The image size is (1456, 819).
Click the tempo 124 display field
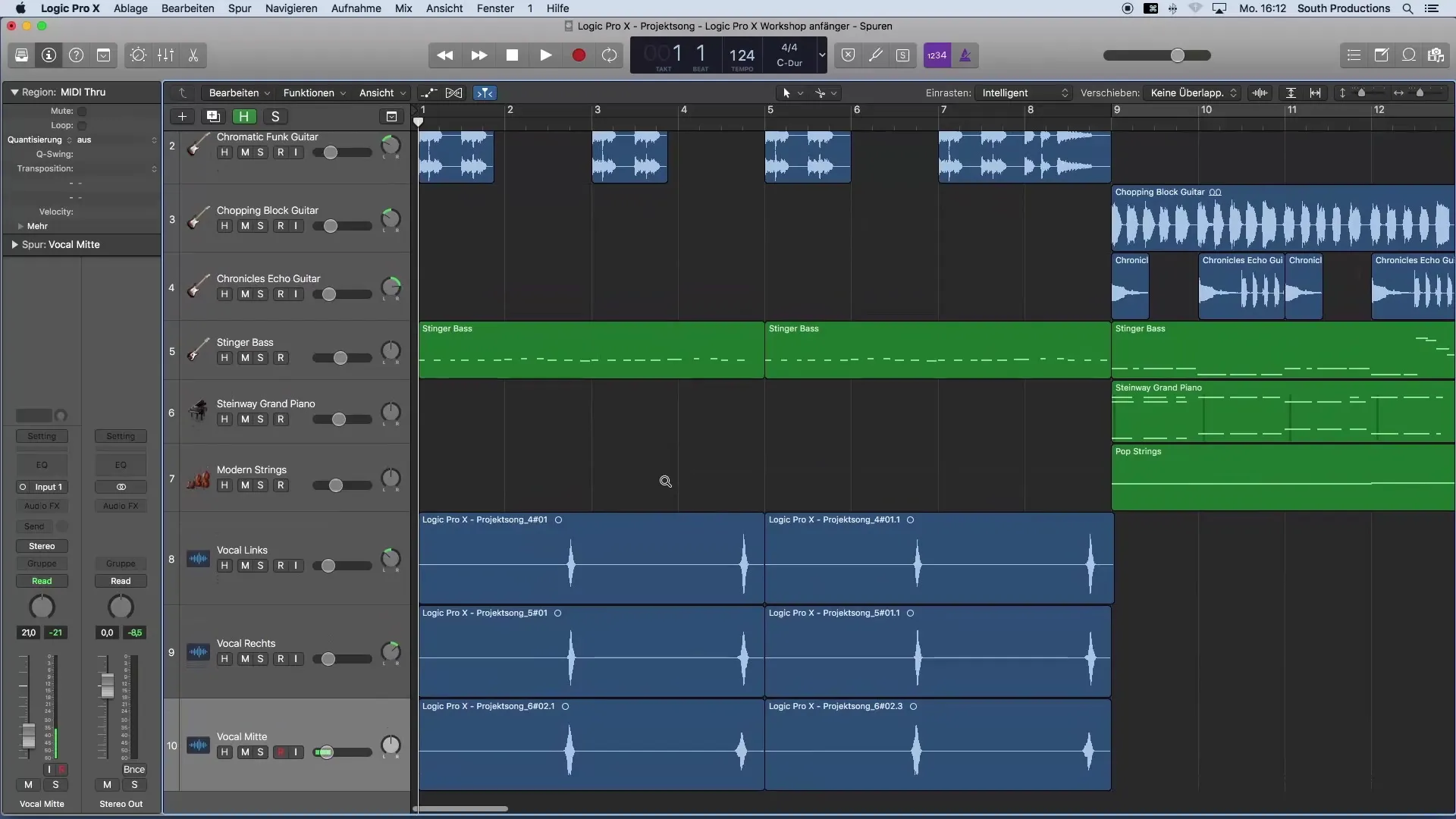(x=742, y=55)
